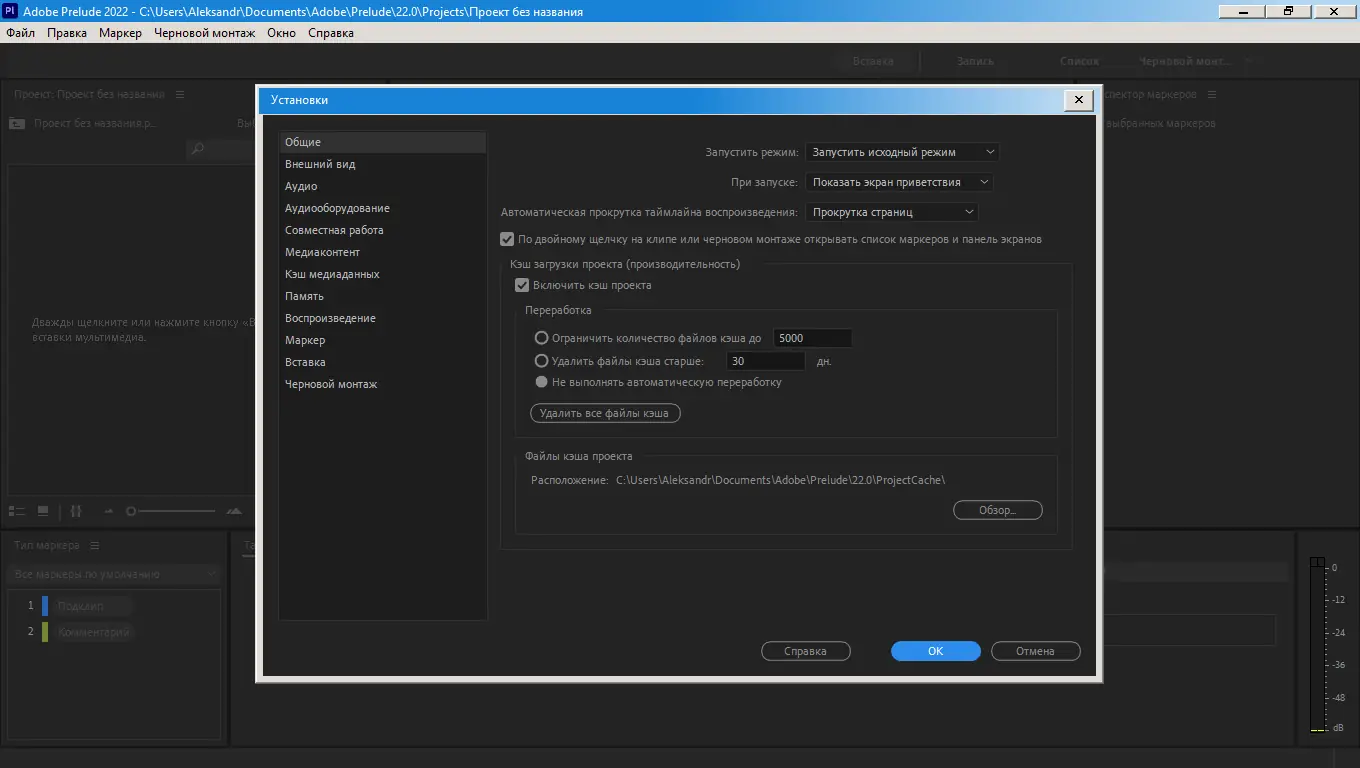The width and height of the screenshot is (1360, 768).
Task: Open the Файл menu
Action: 20,33
